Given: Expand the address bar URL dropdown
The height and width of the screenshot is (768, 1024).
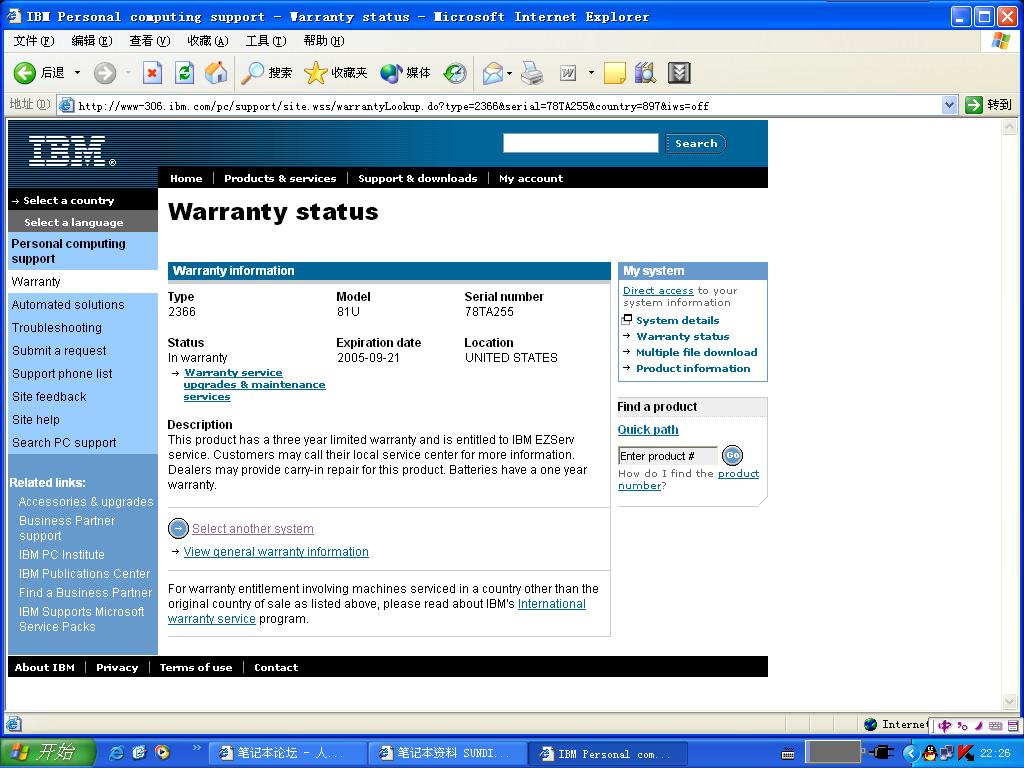Looking at the screenshot, I should (950, 104).
